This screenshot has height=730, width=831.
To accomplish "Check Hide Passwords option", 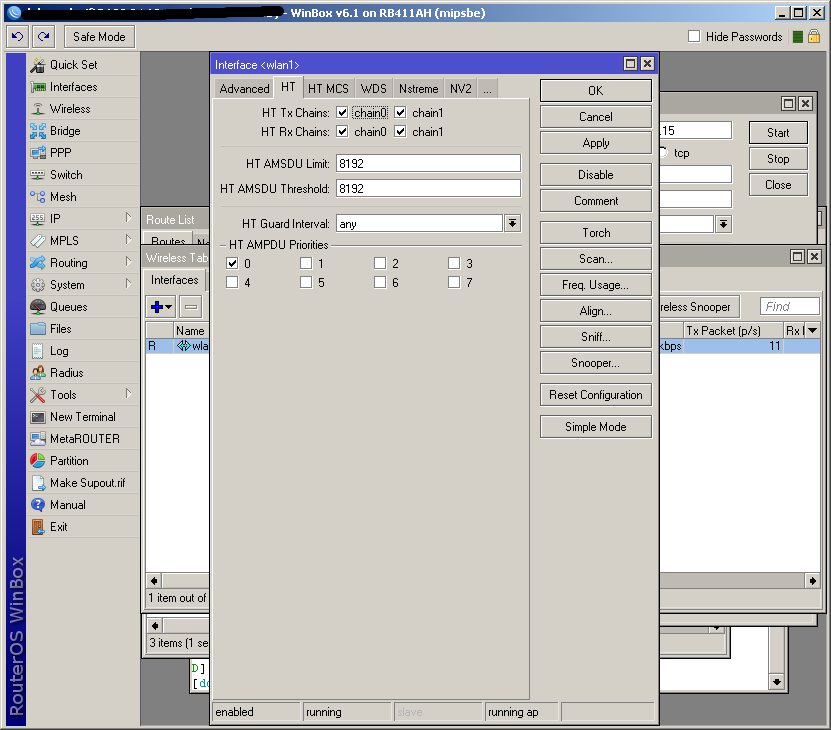I will point(694,37).
